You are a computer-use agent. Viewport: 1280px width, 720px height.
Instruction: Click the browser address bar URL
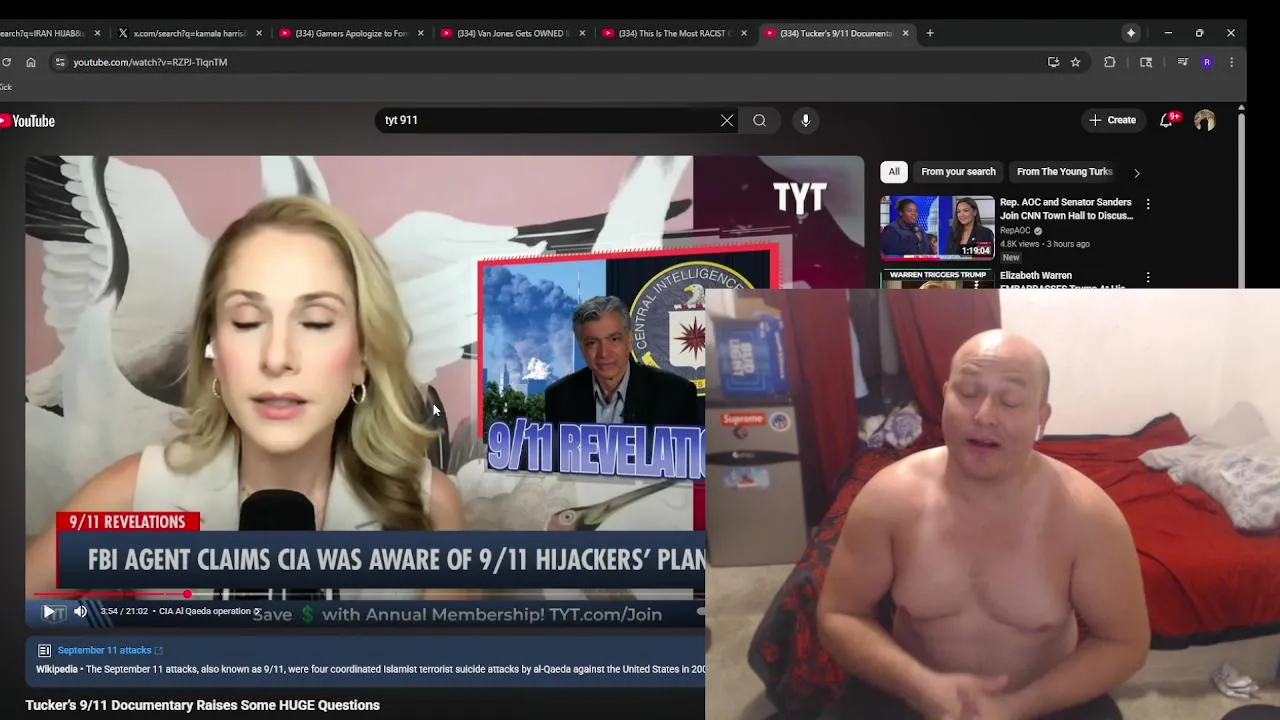(x=150, y=62)
